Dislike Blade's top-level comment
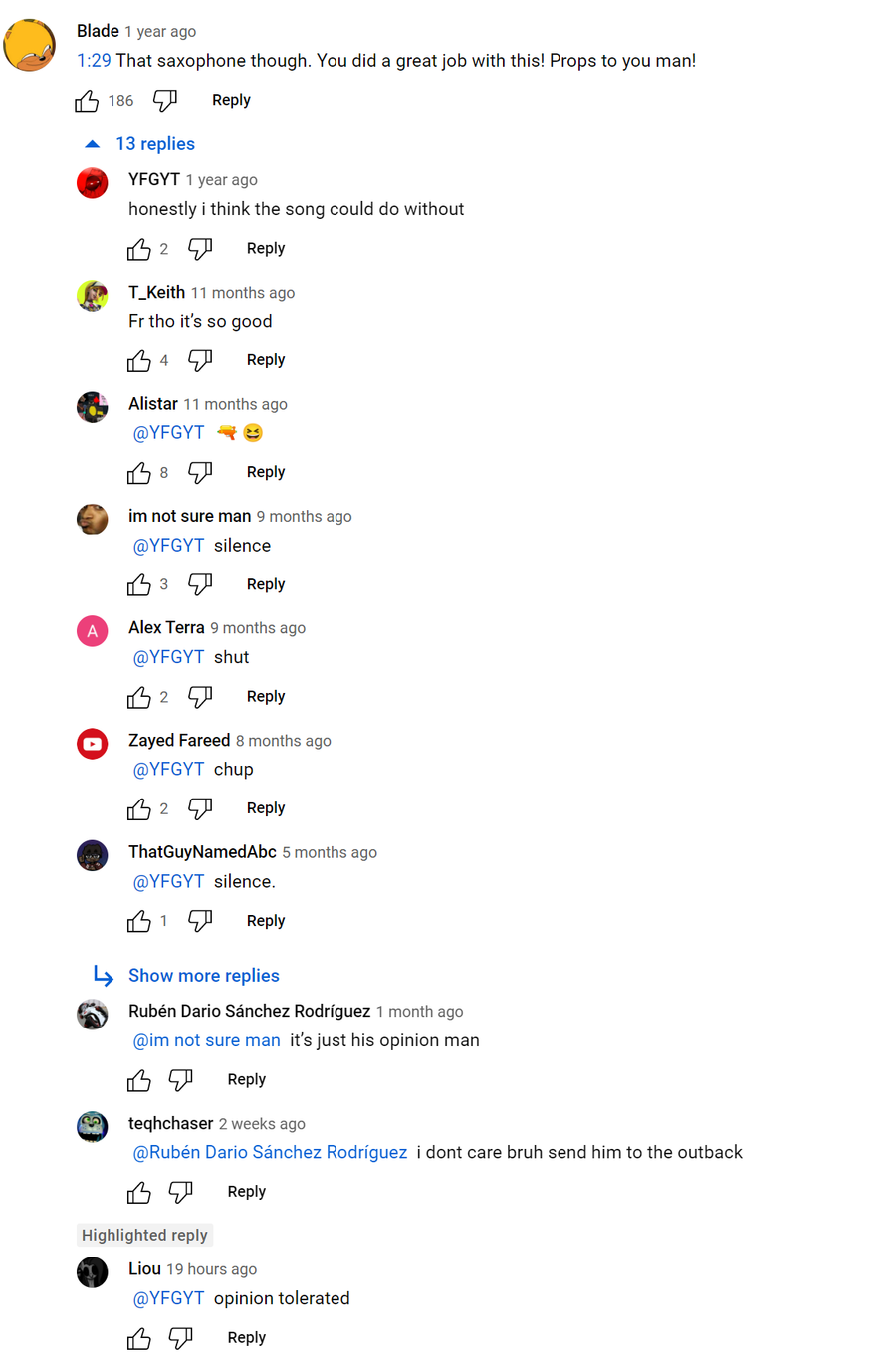This screenshot has width=896, height=1371. (x=165, y=101)
